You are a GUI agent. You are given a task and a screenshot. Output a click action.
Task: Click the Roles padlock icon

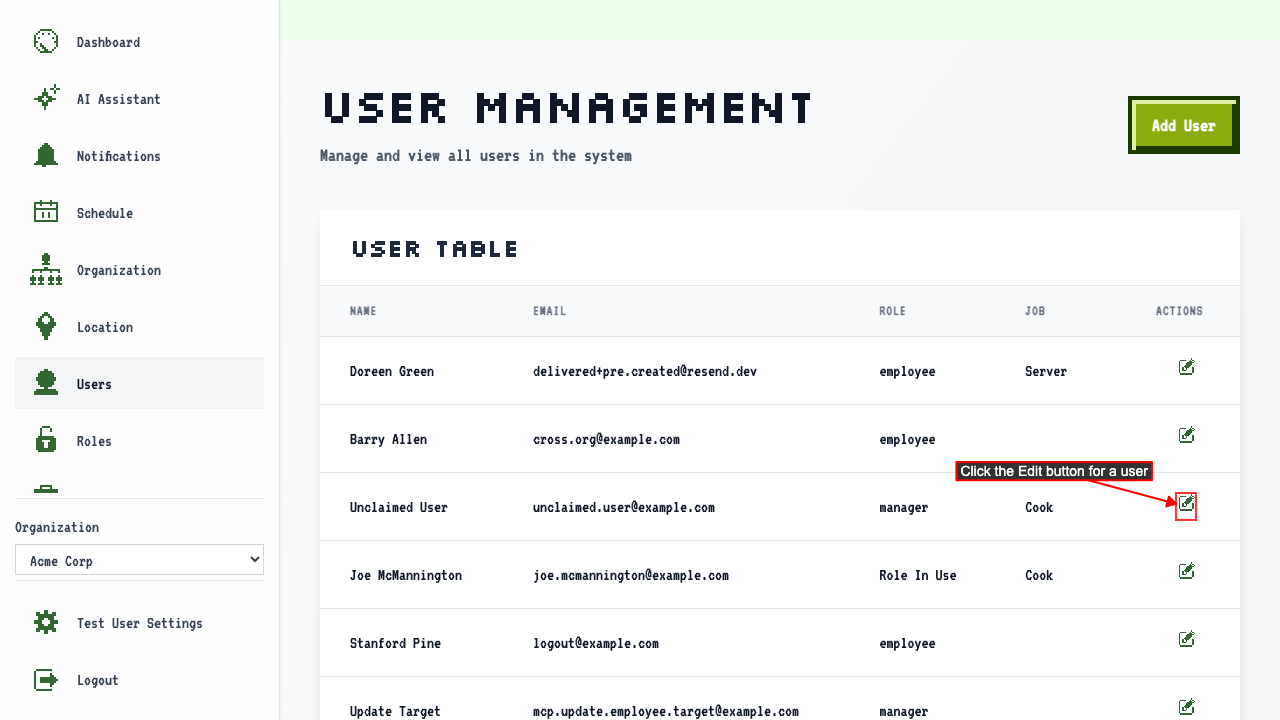point(46,440)
